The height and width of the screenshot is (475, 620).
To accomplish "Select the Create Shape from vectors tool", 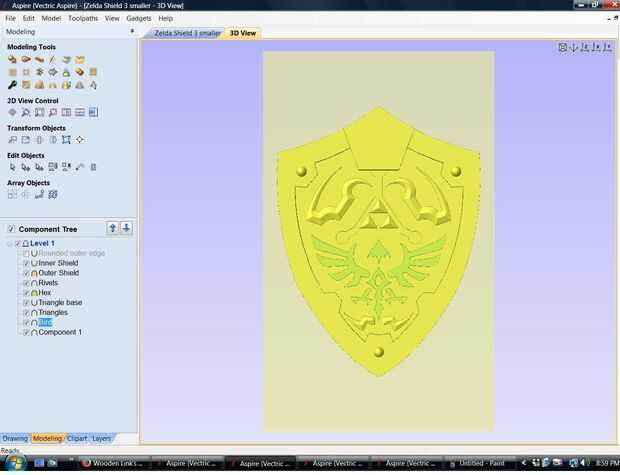I will (x=12, y=60).
